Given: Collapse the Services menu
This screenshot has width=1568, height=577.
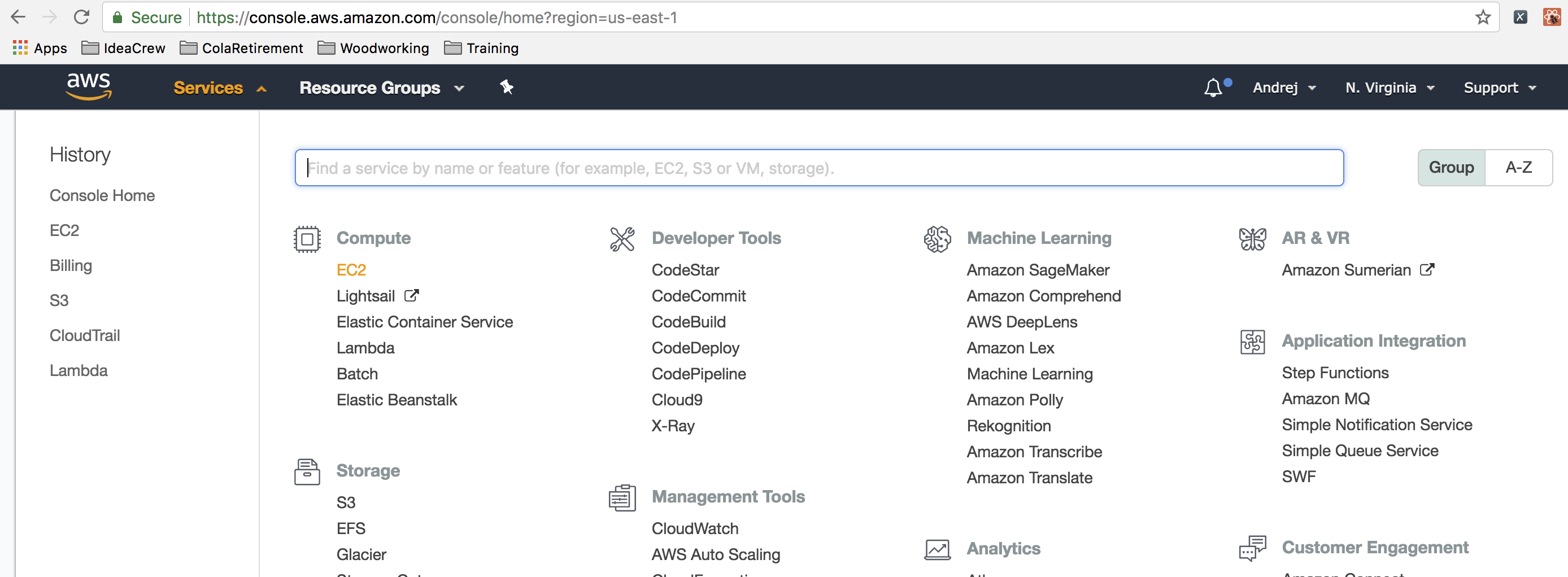Looking at the screenshot, I should pos(220,88).
